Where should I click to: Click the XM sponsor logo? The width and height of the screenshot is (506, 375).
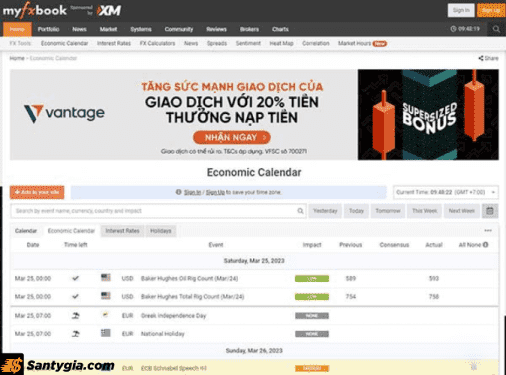(x=109, y=11)
